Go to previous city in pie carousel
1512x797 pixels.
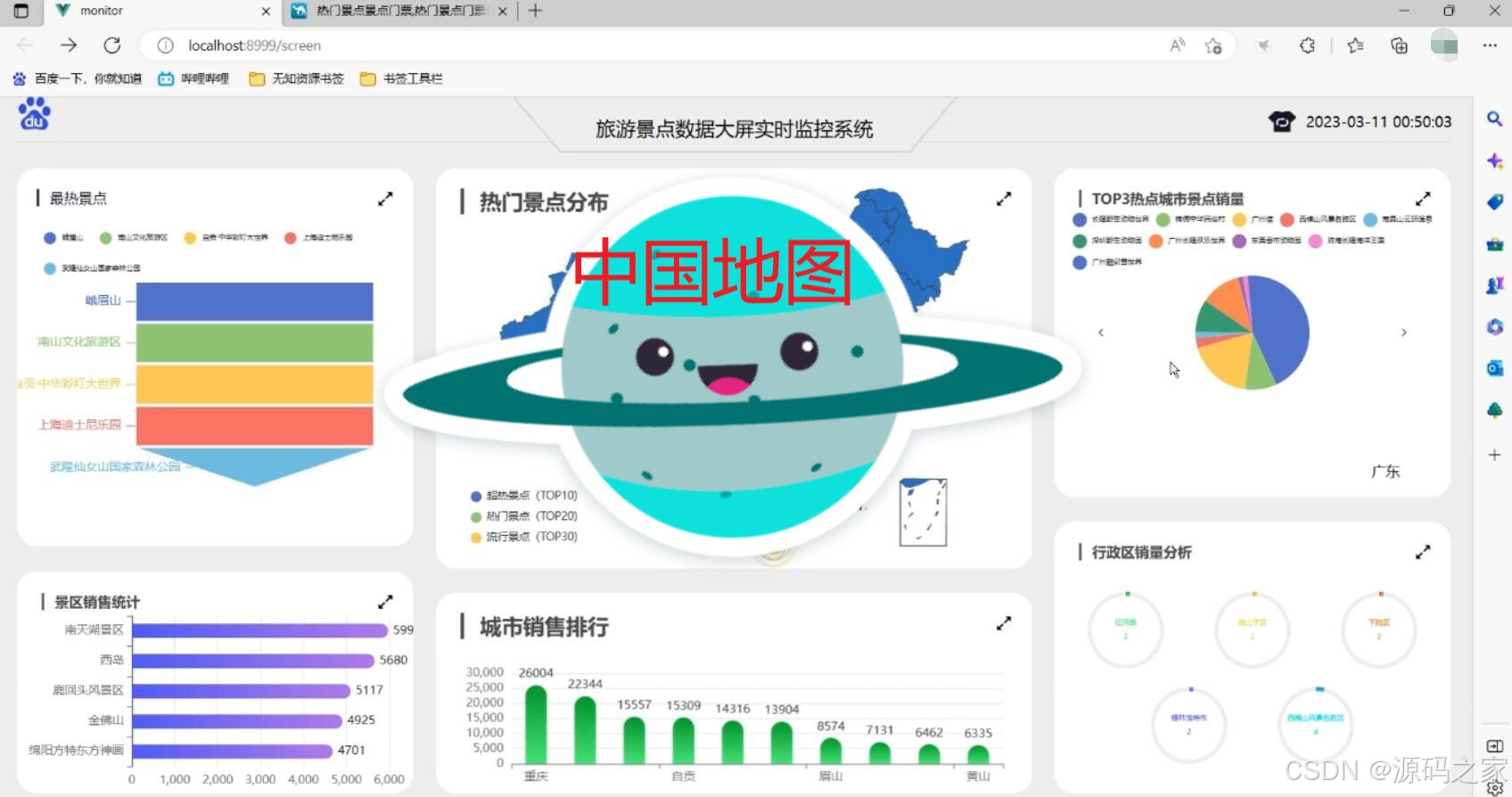(x=1101, y=333)
